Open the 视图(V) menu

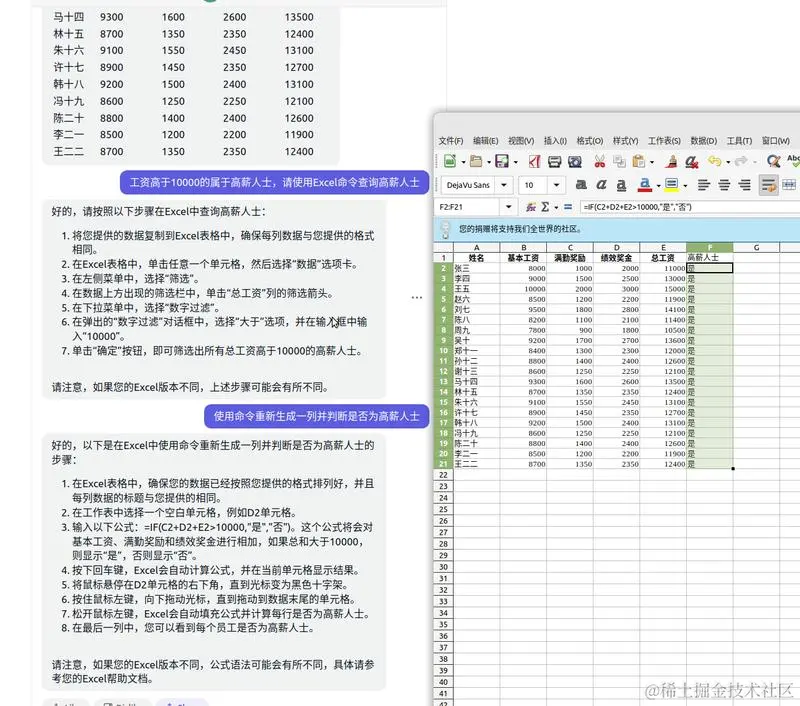(x=521, y=141)
